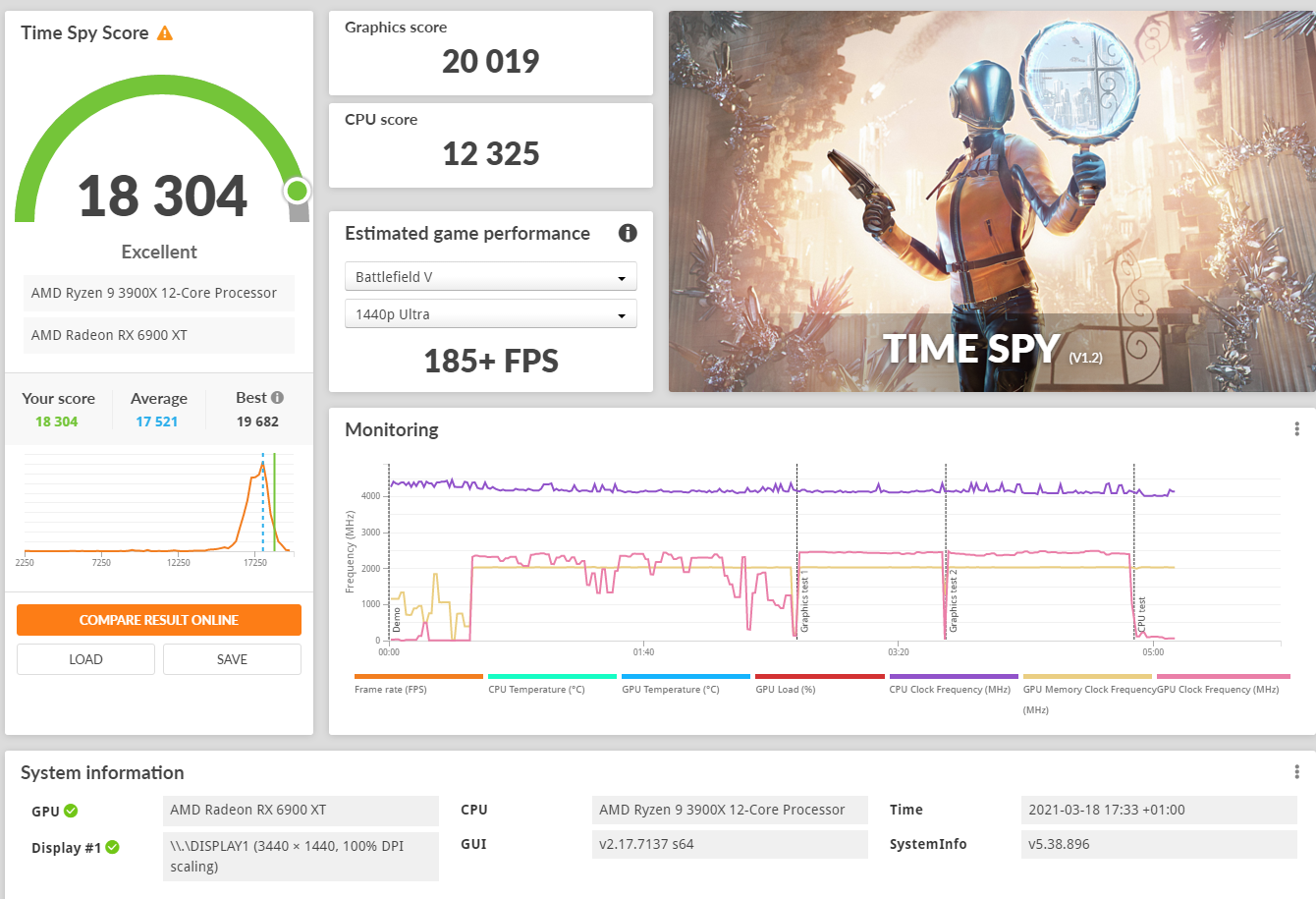Screen dimensions: 1316x899
Task: Click the AMD Radeon RX 6900 XT field under the gauge
Action: (x=159, y=335)
